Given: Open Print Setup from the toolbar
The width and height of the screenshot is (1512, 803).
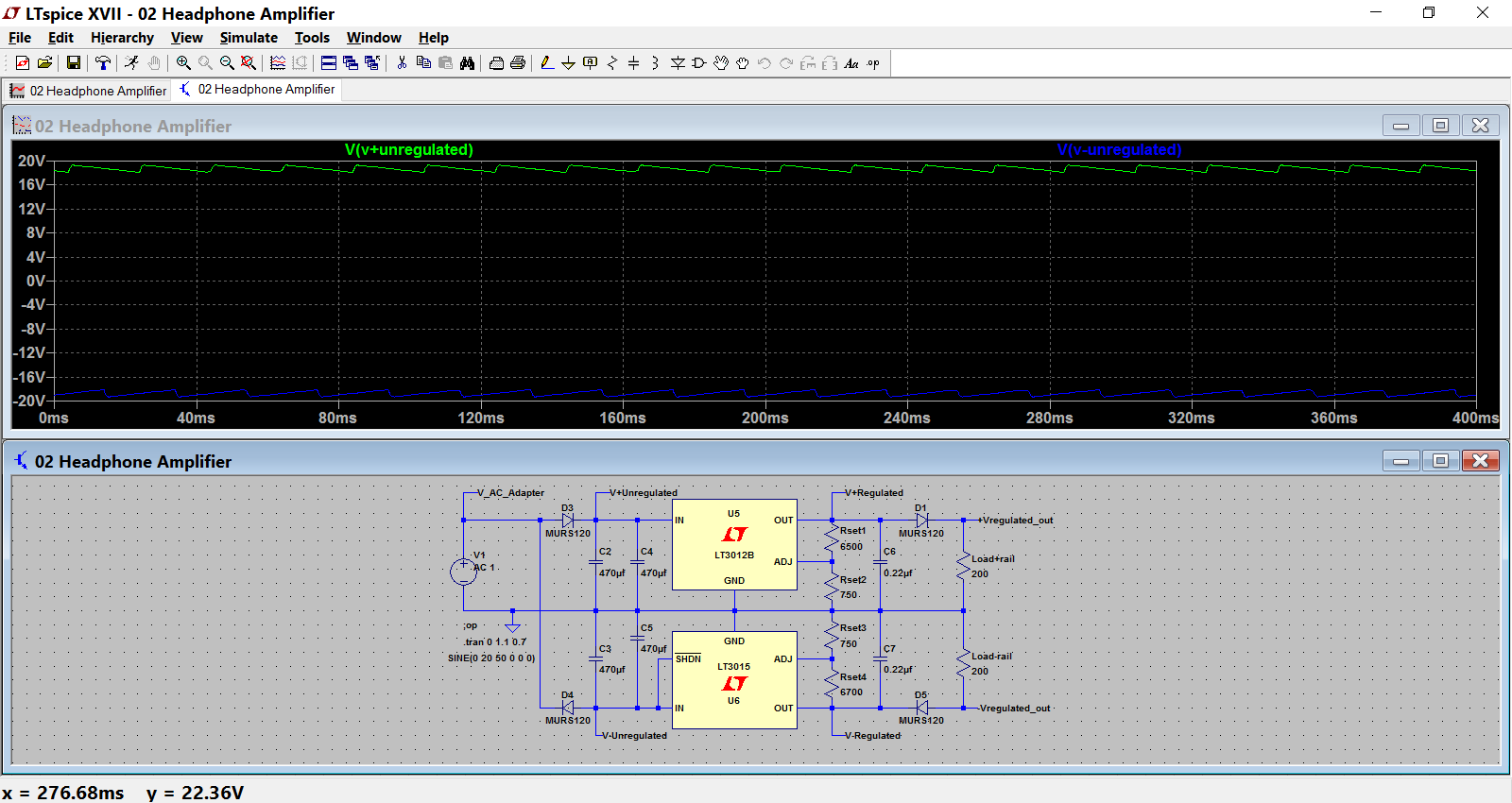Looking at the screenshot, I should pos(496,63).
